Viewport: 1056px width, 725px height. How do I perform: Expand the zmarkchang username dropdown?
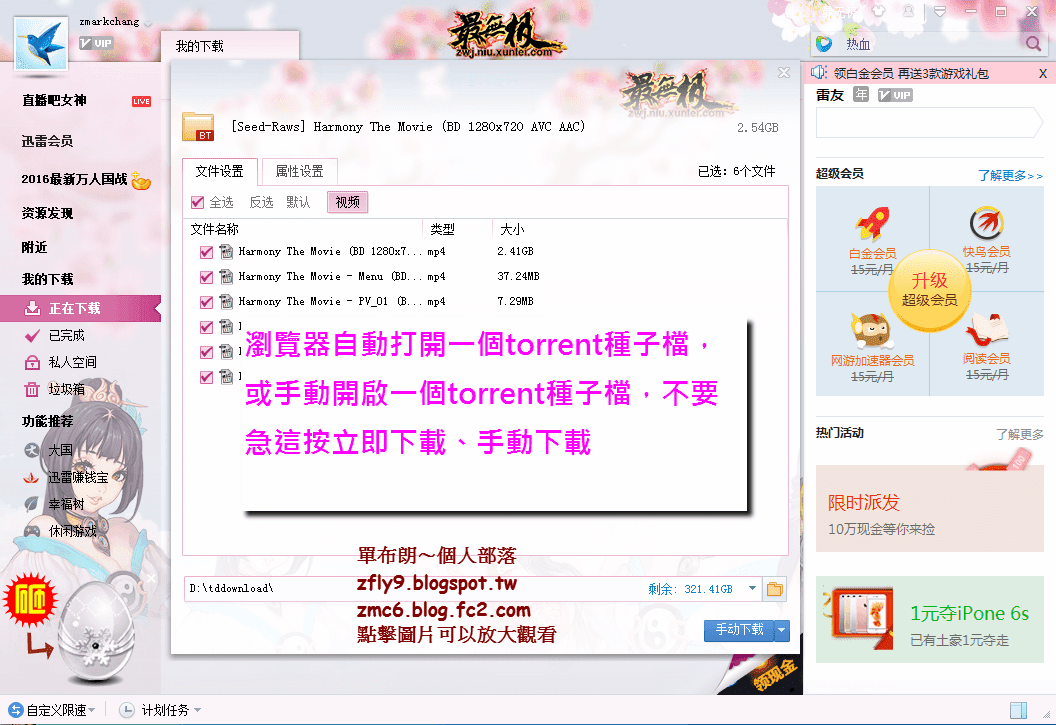(148, 24)
